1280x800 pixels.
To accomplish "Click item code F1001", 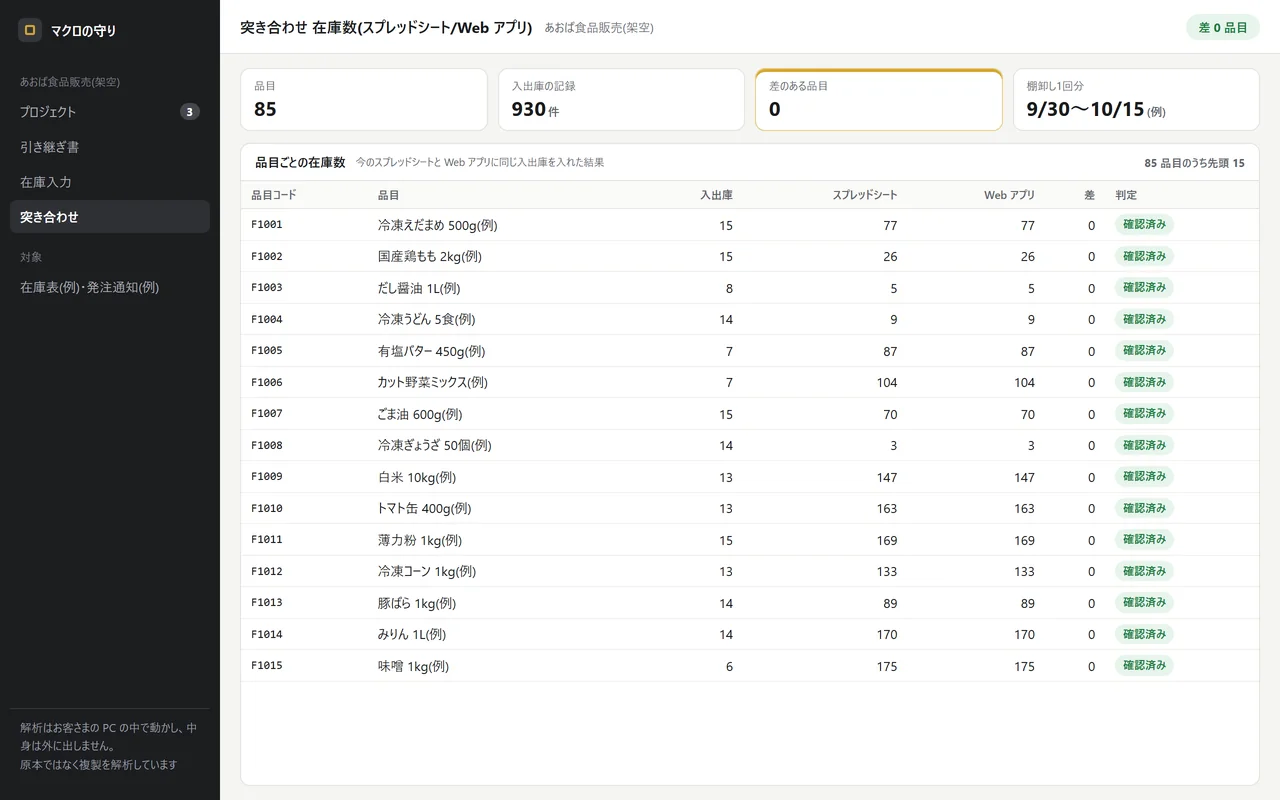I will point(267,225).
